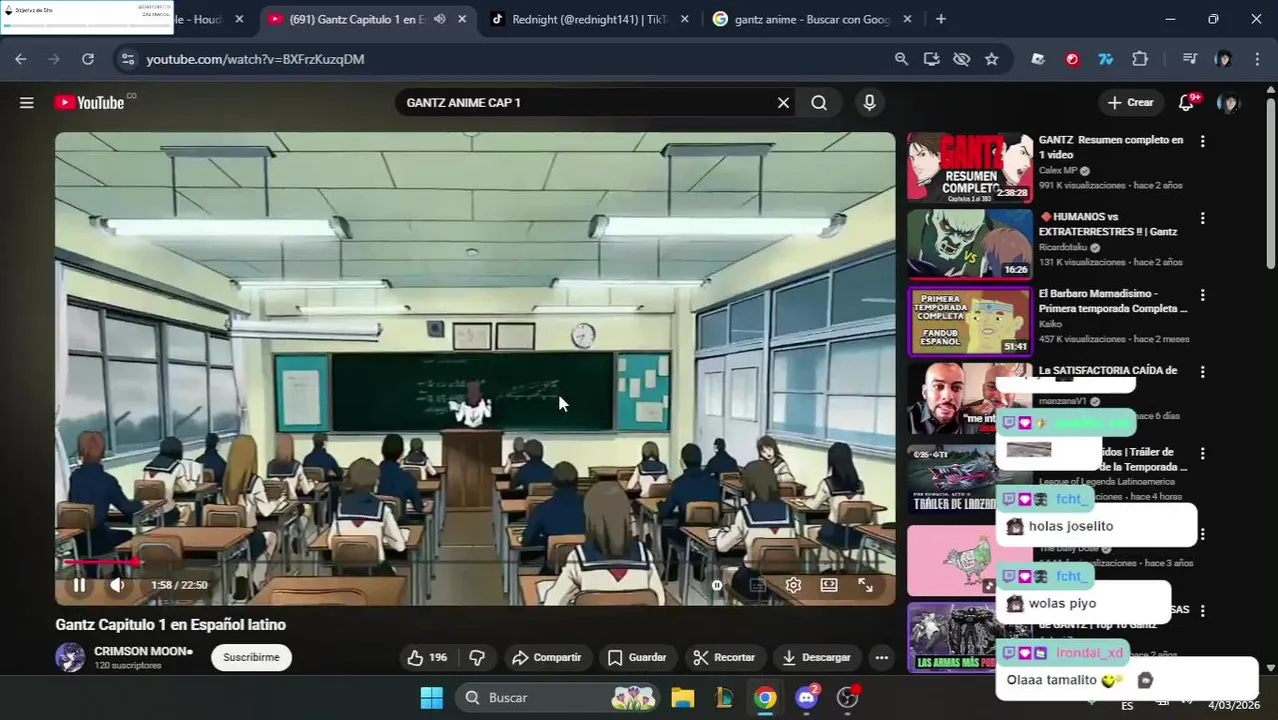Open File Explorer from the taskbar
Image resolution: width=1278 pixels, height=720 pixels.
(682, 697)
